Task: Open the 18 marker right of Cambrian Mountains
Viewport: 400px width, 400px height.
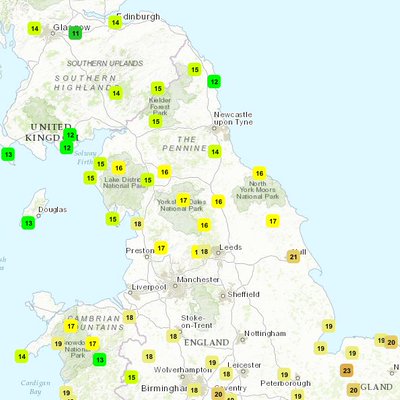Action: click(130, 317)
